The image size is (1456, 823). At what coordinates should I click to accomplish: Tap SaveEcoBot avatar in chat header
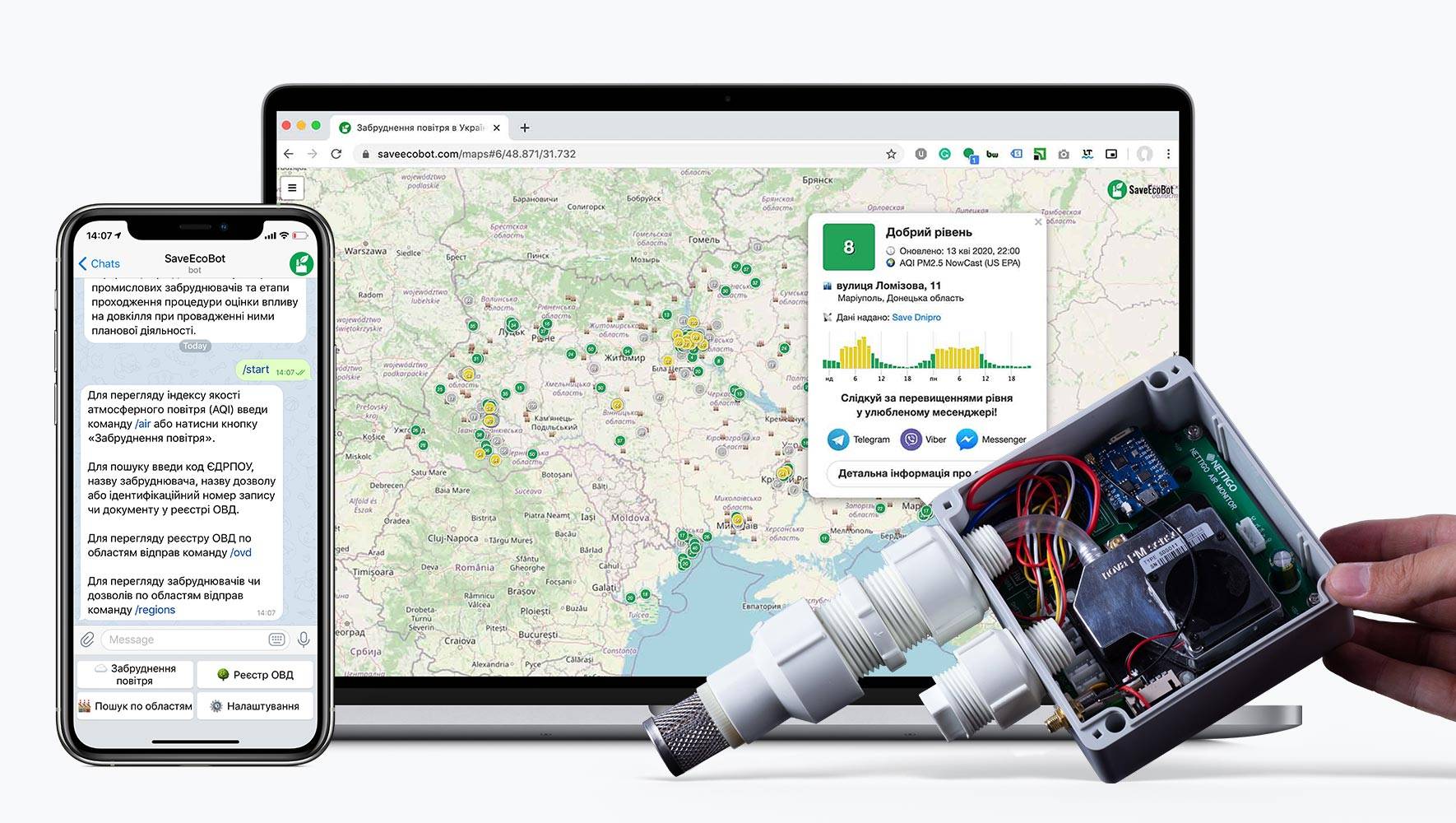click(301, 263)
